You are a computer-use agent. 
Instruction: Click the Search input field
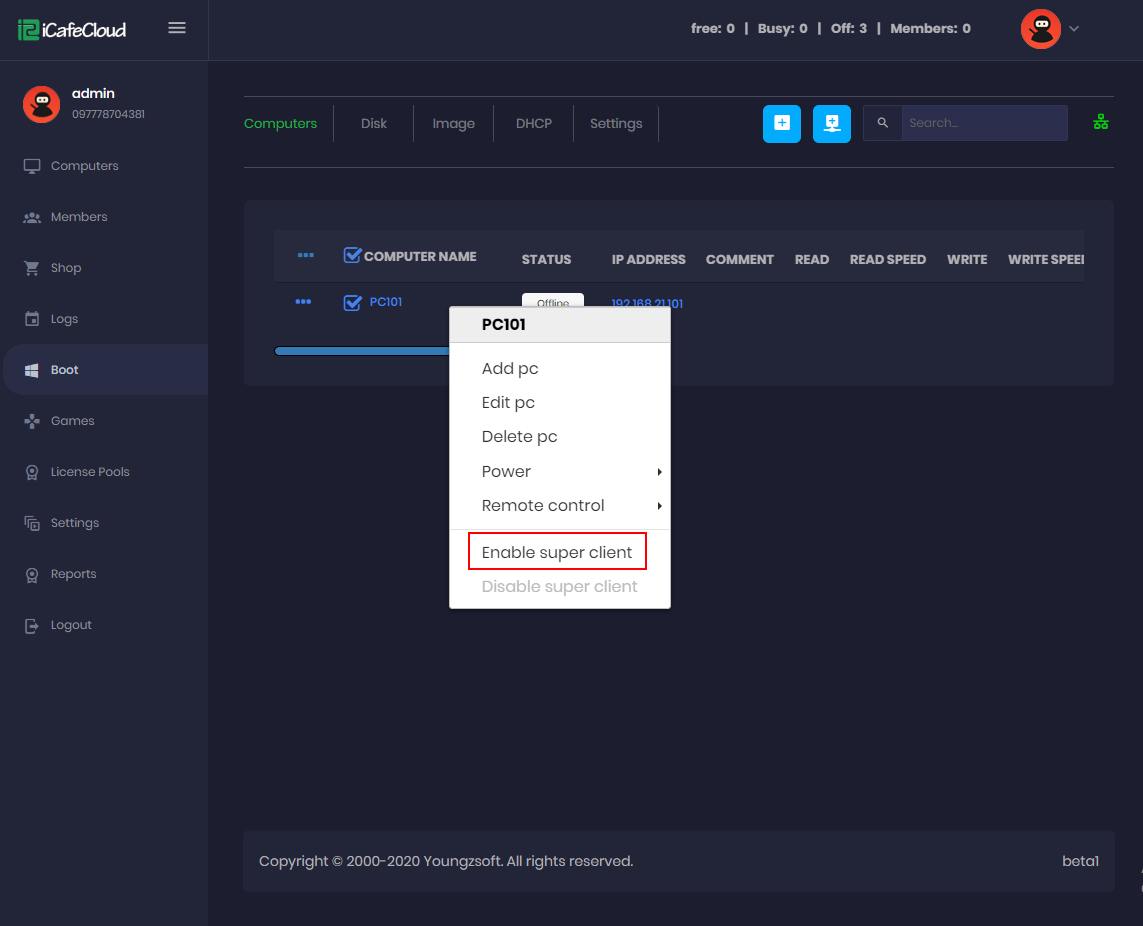983,123
